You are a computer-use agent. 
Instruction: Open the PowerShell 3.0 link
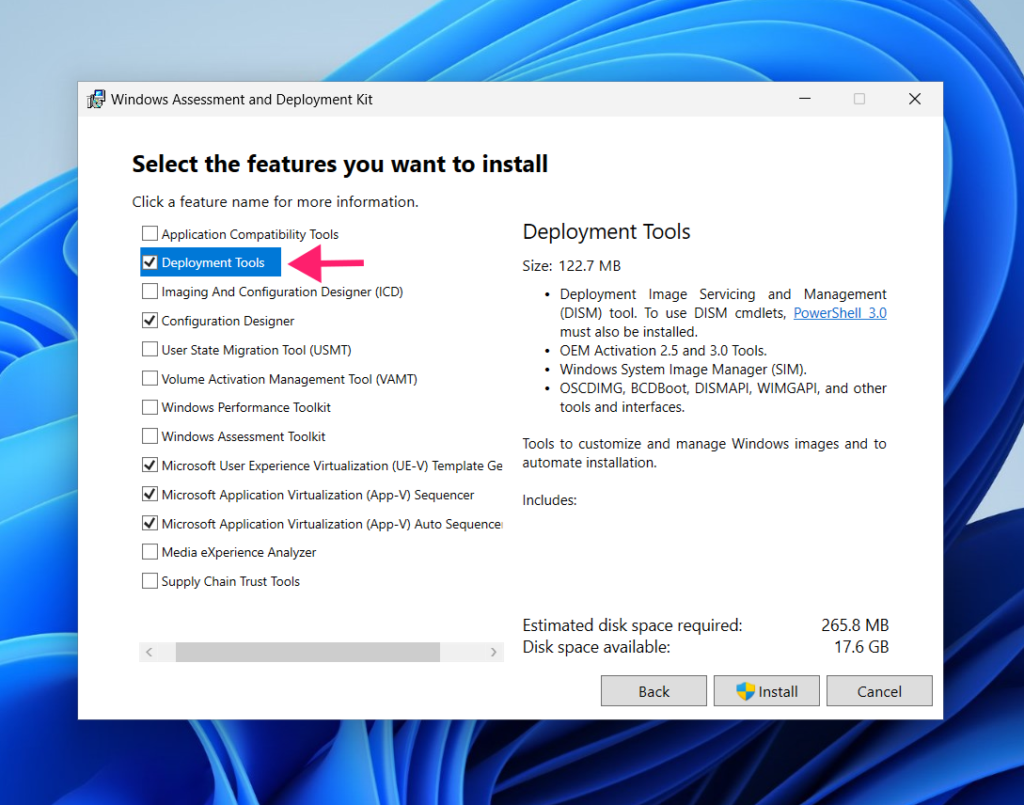[840, 313]
